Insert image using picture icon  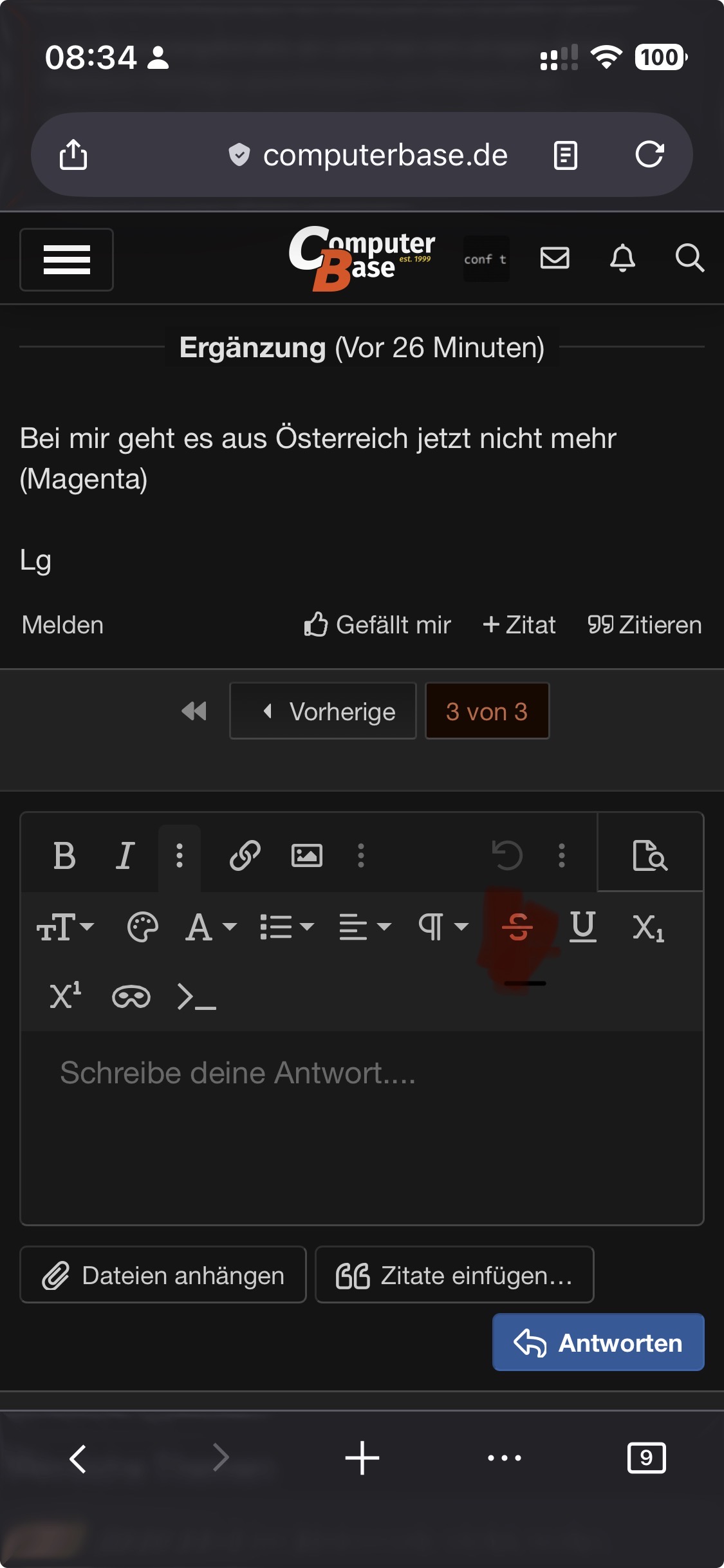tap(307, 855)
